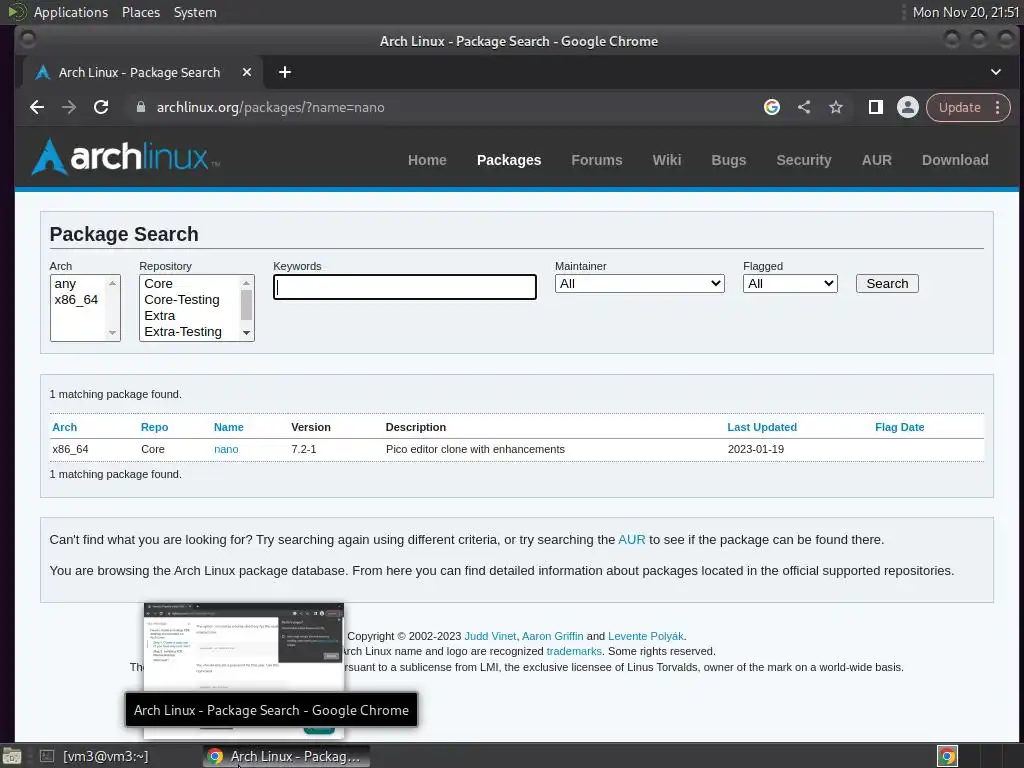This screenshot has height=768, width=1024.
Task: Toggle the Chrome side panel icon
Action: click(875, 107)
